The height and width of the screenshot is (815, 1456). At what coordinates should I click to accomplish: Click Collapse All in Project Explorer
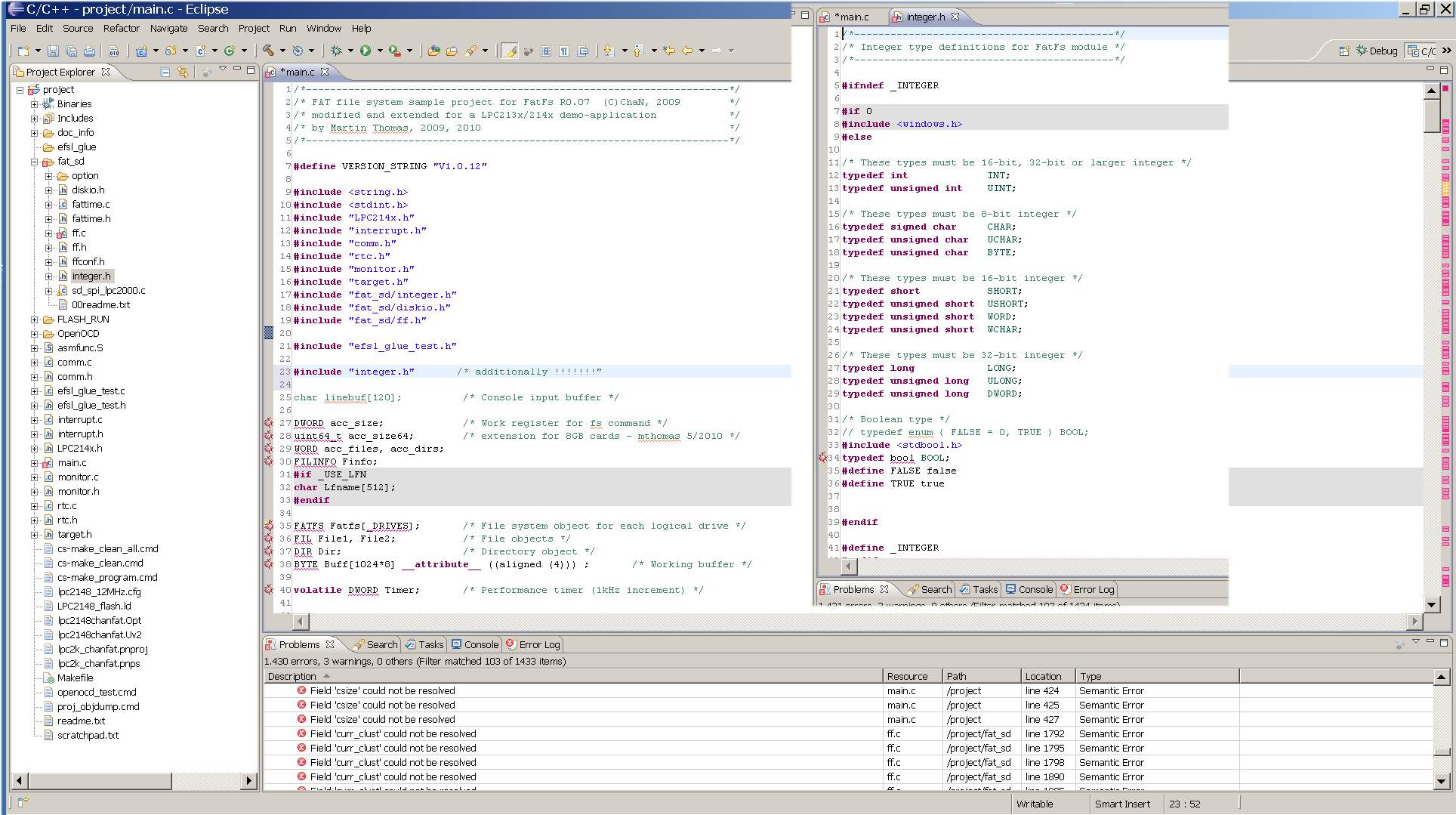tap(165, 72)
